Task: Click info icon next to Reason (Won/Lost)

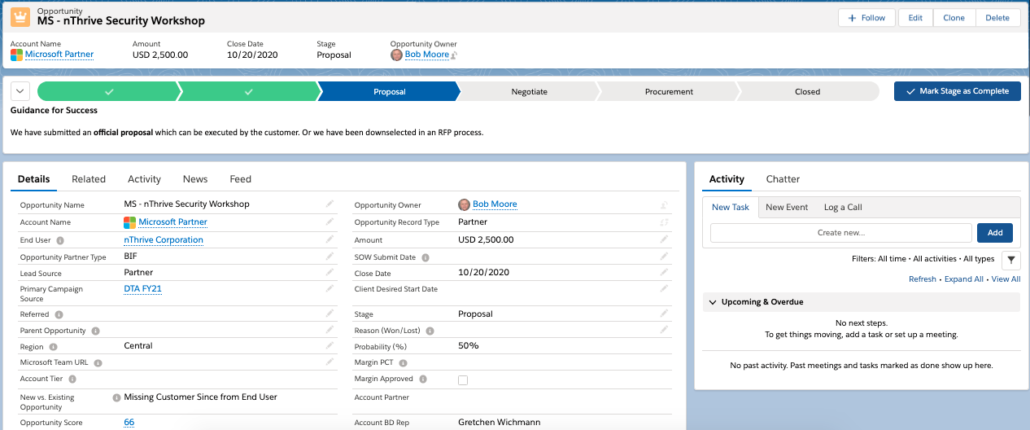Action: click(430, 330)
